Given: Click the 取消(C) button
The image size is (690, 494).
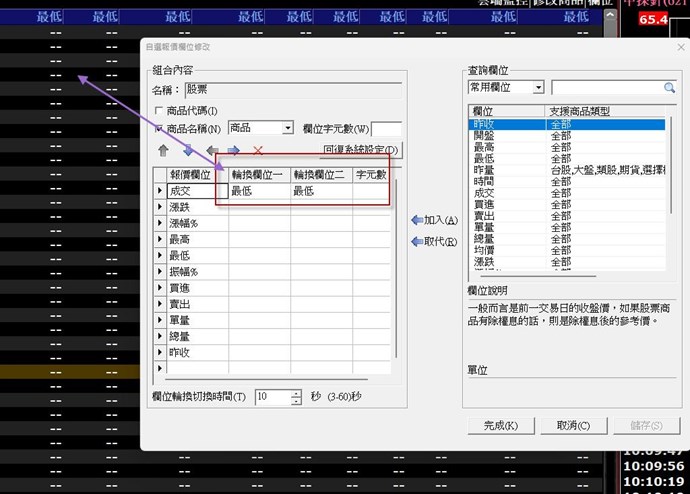Looking at the screenshot, I should (573, 425).
